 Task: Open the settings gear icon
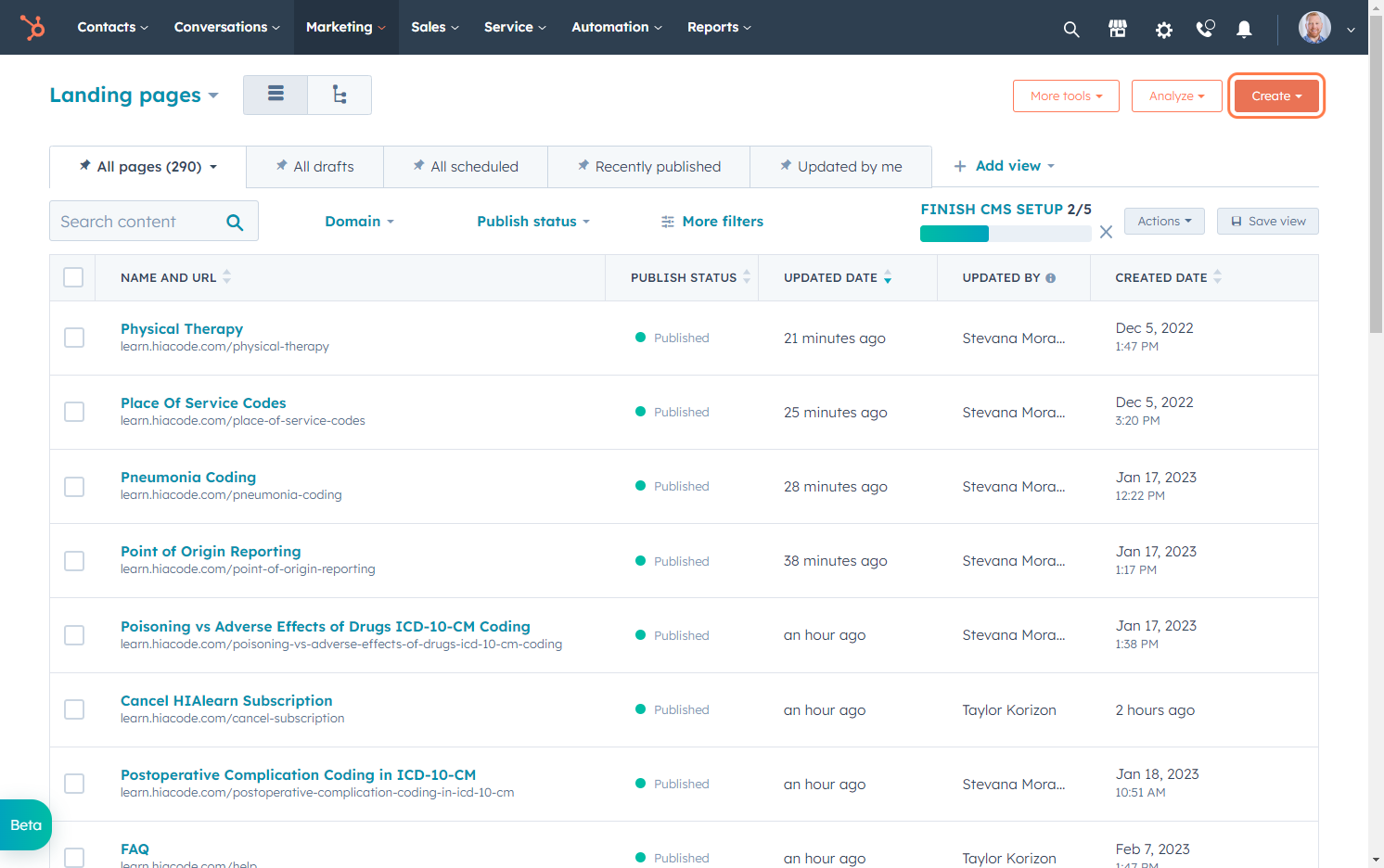tap(1163, 30)
